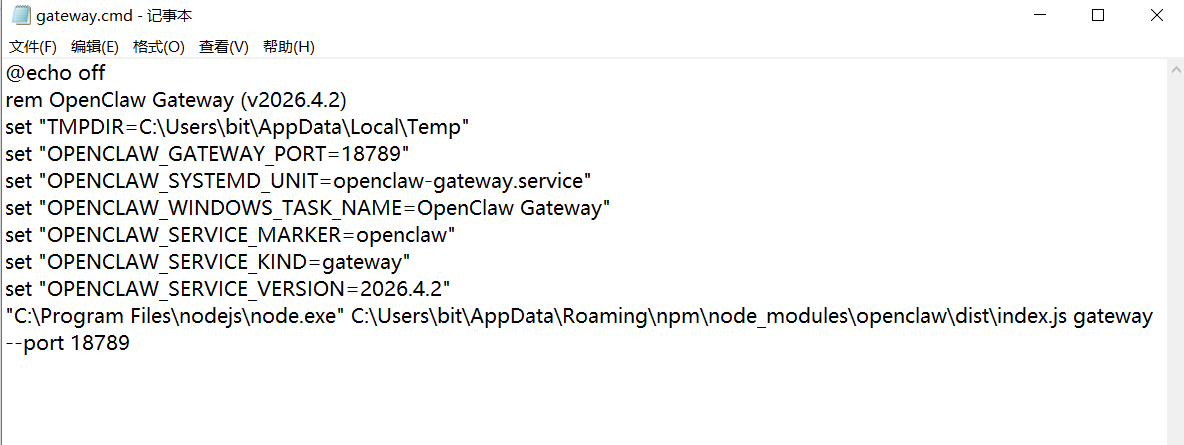The image size is (1184, 445).
Task: Click the vertical scrollbar up arrow
Action: (x=1175, y=68)
